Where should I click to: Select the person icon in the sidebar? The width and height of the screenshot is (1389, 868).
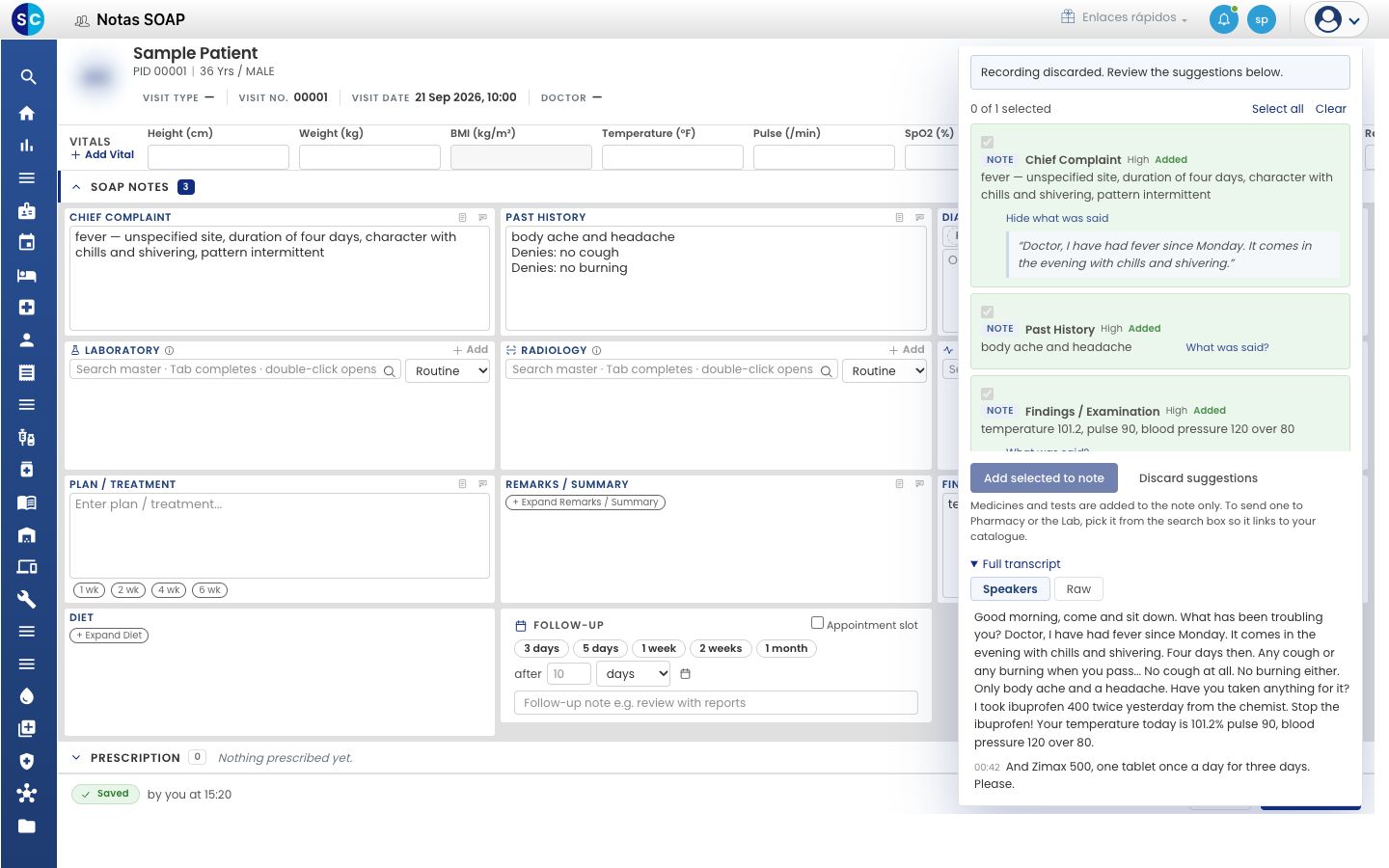(27, 340)
